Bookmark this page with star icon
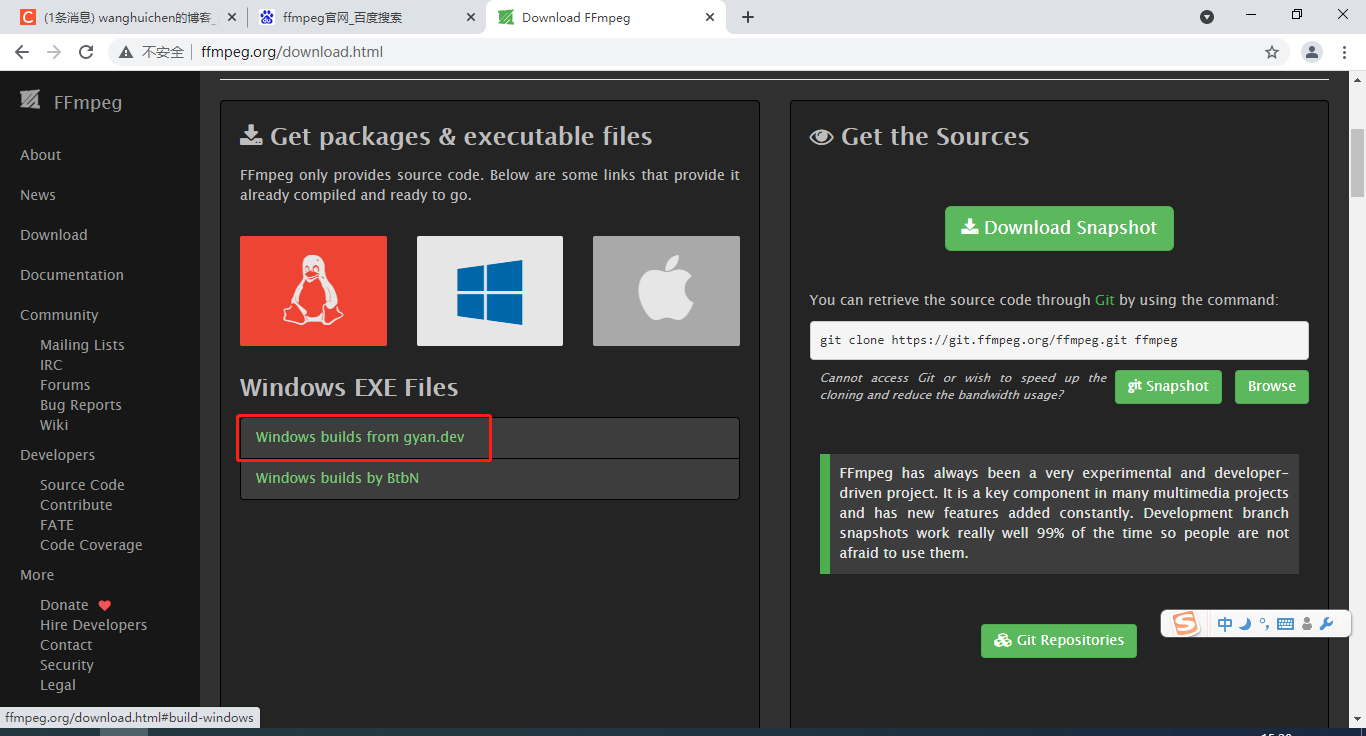Viewport: 1366px width, 736px height. pos(1272,52)
